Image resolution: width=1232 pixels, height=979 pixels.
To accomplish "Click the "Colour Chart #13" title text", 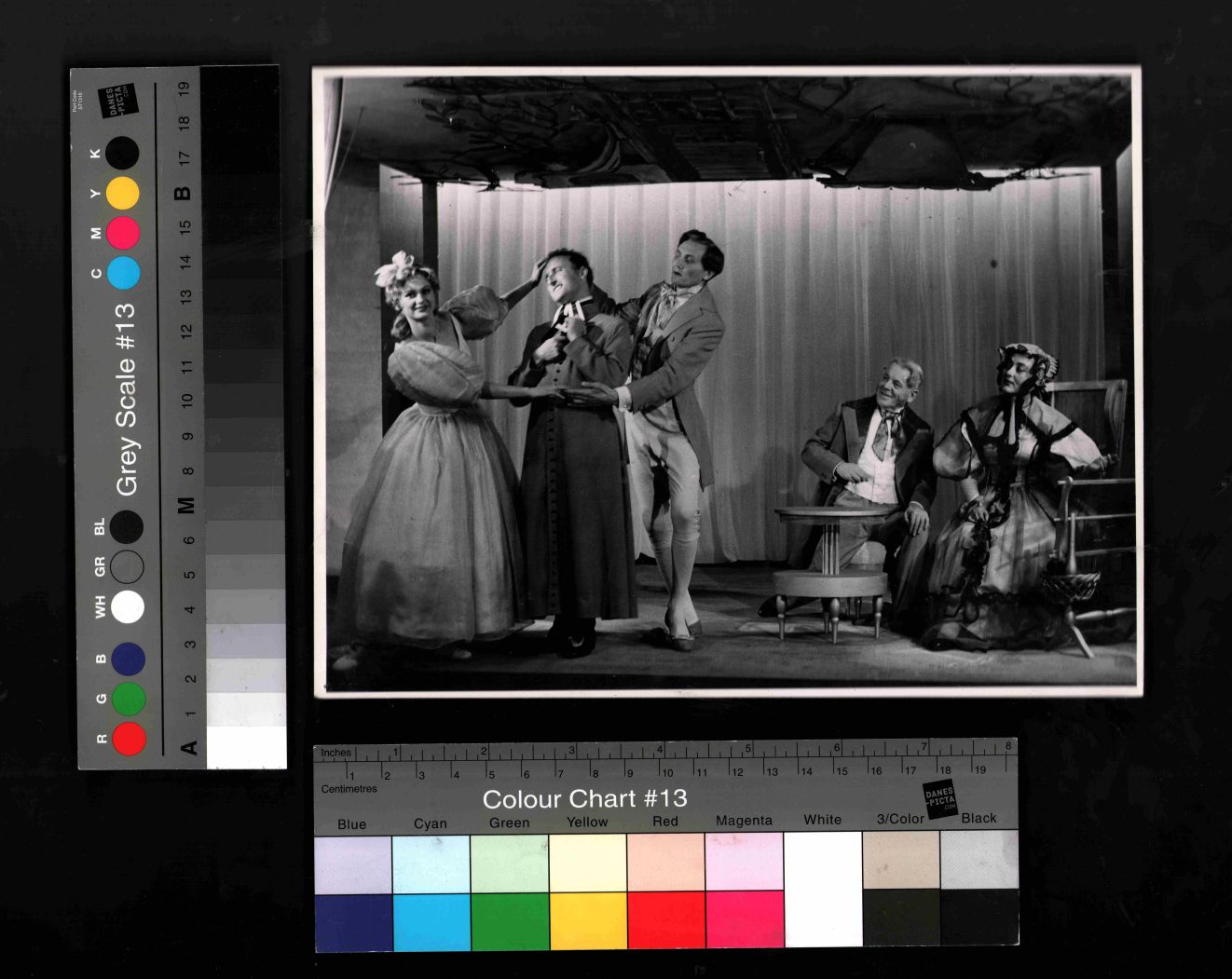I will [584, 799].
